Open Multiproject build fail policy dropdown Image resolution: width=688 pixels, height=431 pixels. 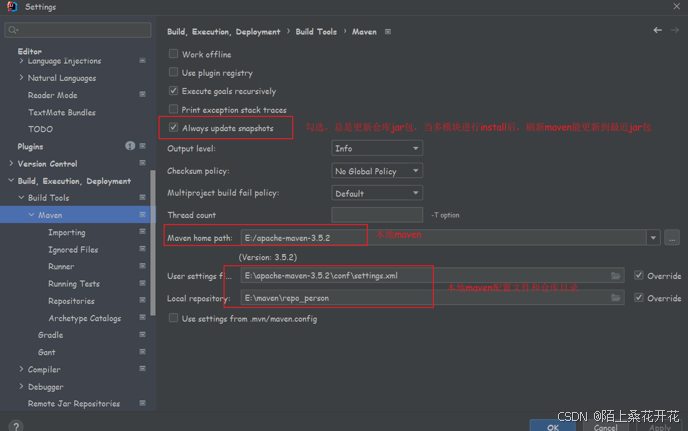[377, 193]
